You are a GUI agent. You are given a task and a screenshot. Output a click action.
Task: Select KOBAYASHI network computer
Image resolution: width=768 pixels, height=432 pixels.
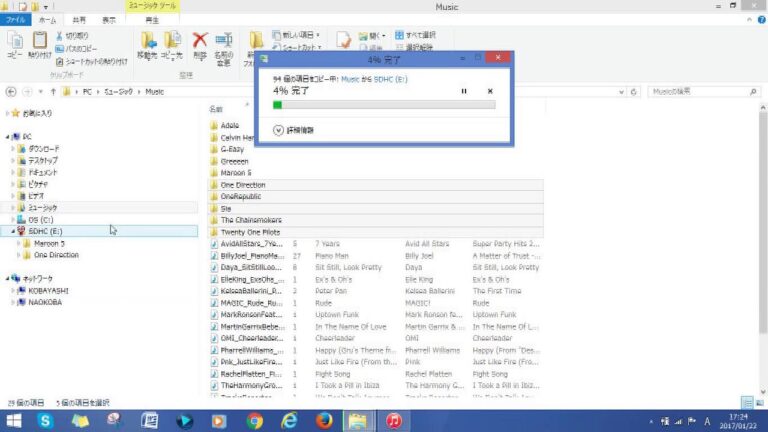(48, 290)
